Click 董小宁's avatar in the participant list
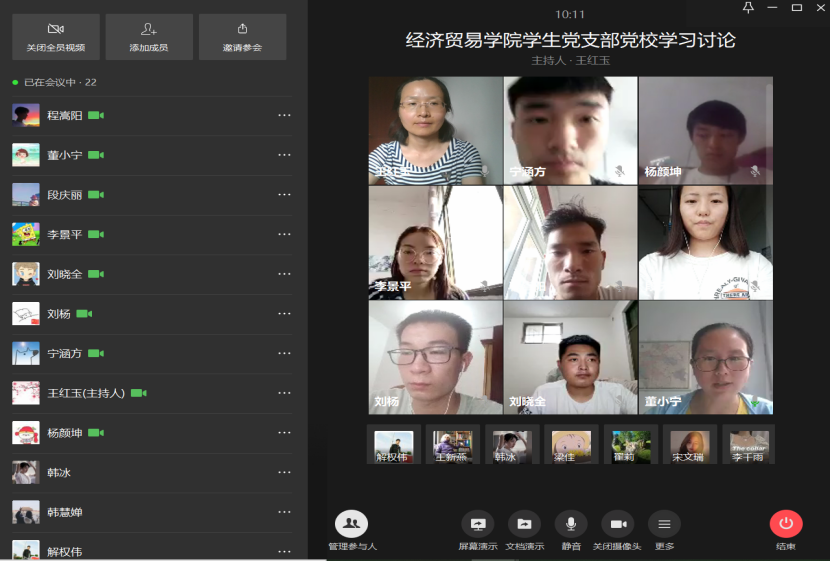This screenshot has width=830, height=562. [26, 155]
